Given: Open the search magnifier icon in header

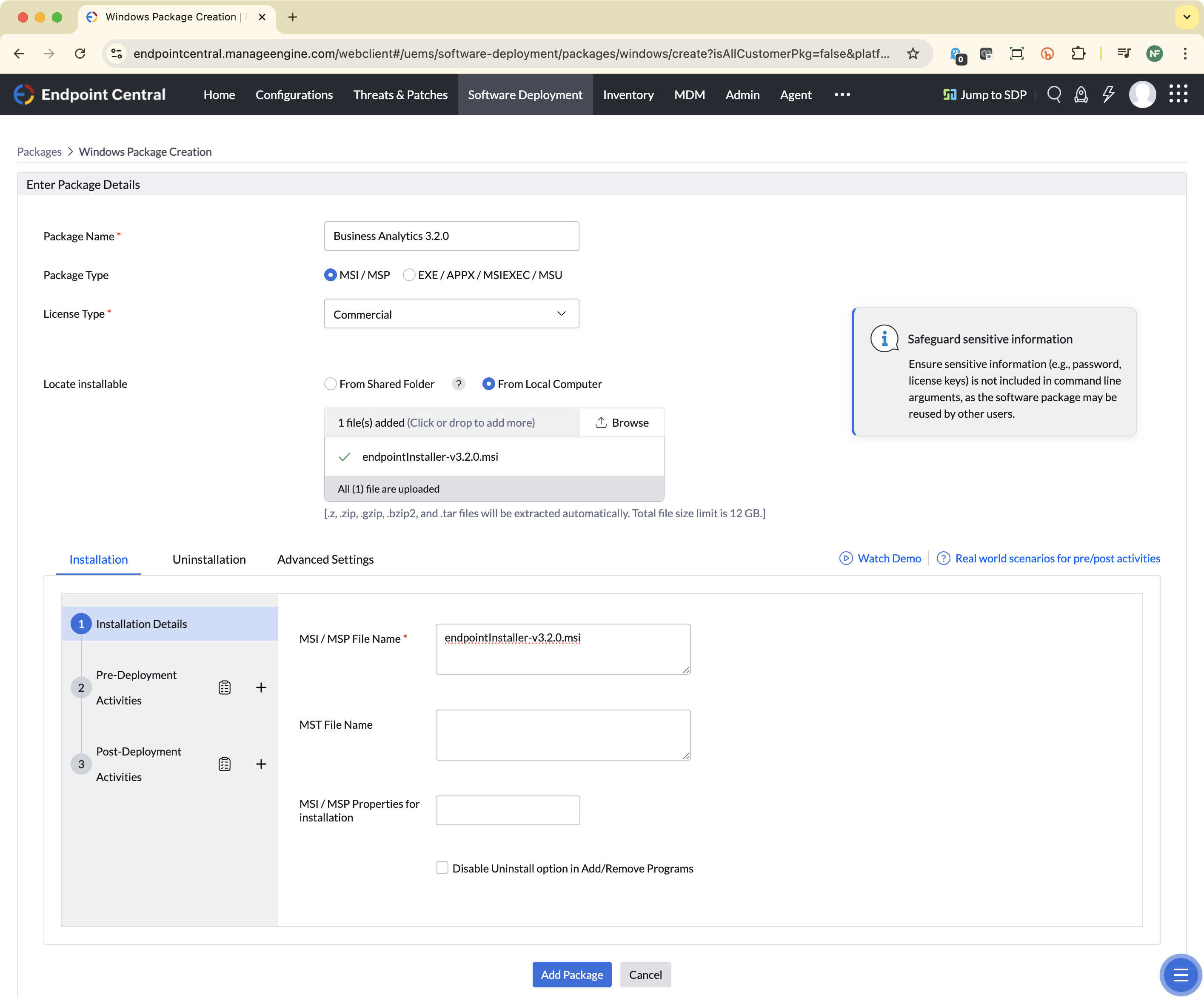Looking at the screenshot, I should (x=1054, y=94).
